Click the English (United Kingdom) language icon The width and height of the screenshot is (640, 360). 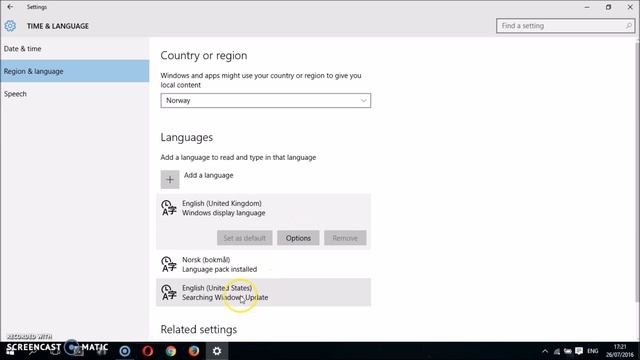pos(169,208)
